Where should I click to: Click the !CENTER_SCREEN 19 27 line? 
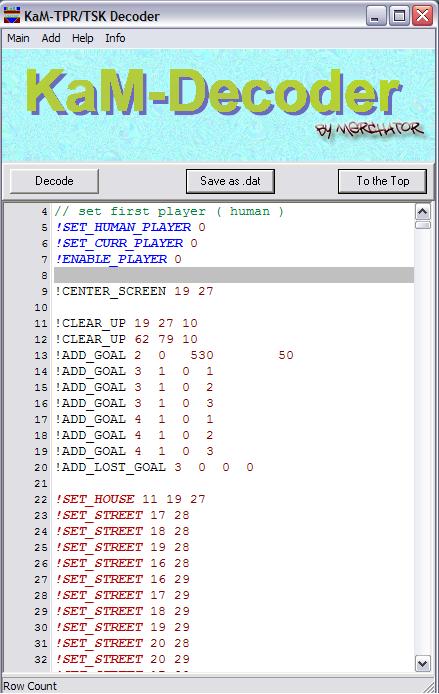[134, 291]
